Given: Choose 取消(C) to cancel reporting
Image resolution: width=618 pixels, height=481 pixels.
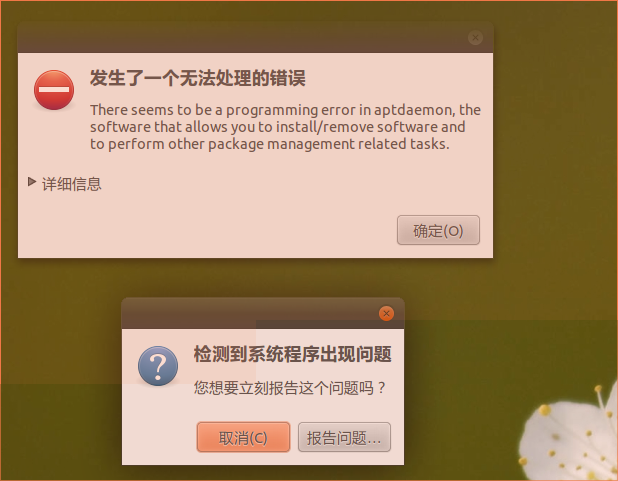Looking at the screenshot, I should click(x=243, y=437).
